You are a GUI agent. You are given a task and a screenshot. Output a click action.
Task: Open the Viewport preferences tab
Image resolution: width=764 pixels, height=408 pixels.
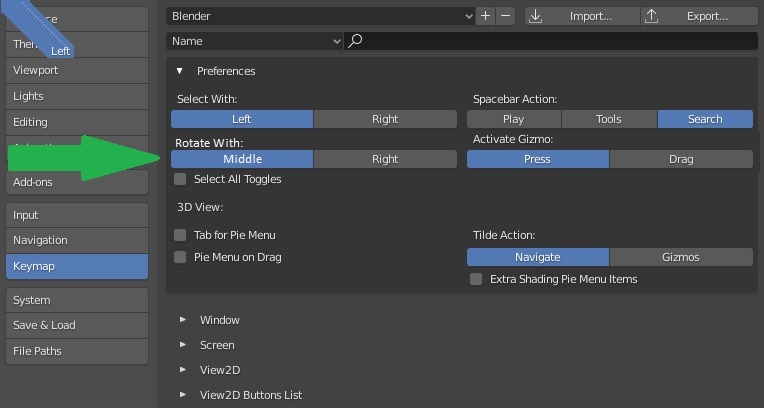click(x=77, y=70)
